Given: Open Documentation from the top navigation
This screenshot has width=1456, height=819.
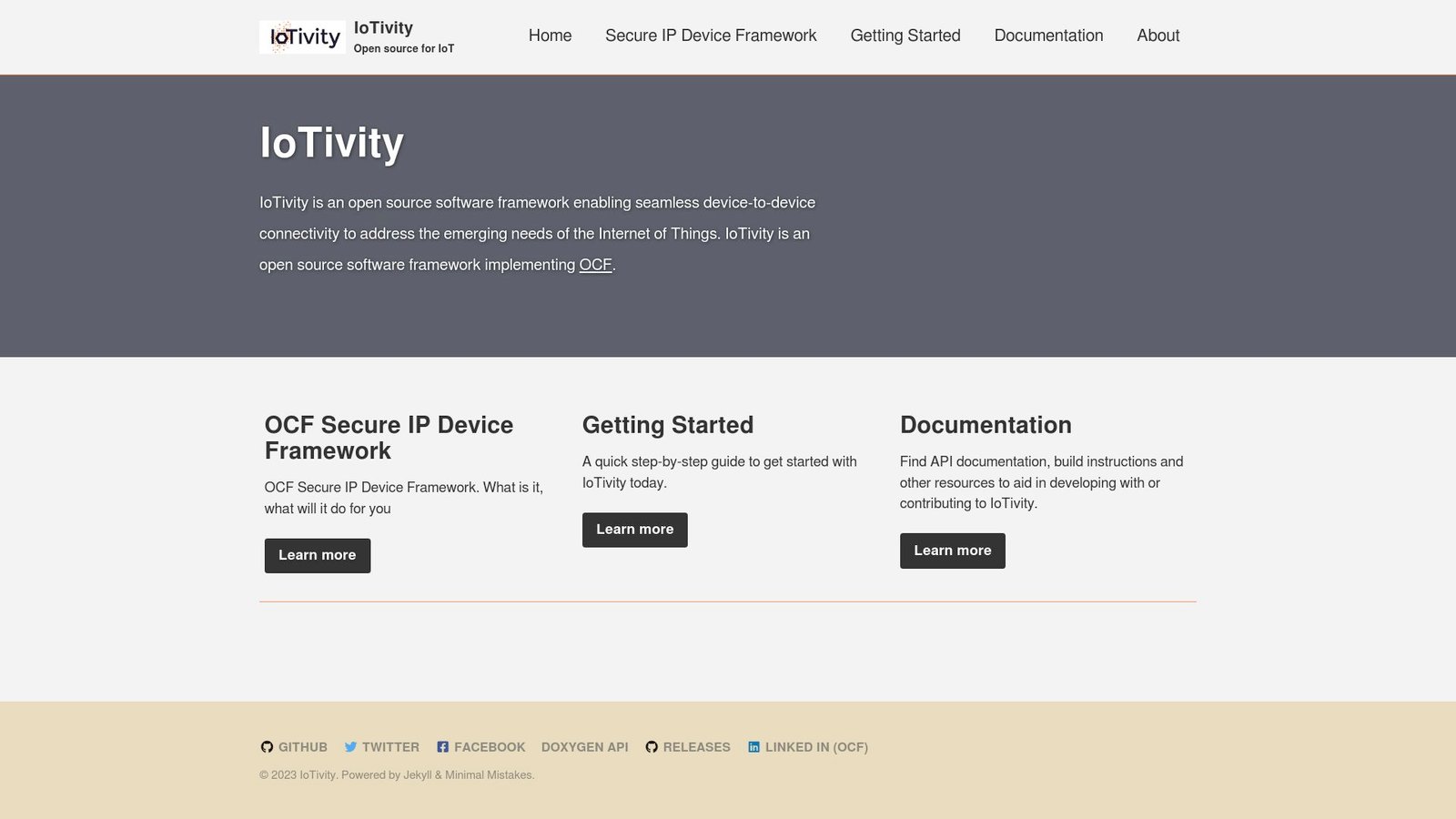Looking at the screenshot, I should tap(1048, 35).
